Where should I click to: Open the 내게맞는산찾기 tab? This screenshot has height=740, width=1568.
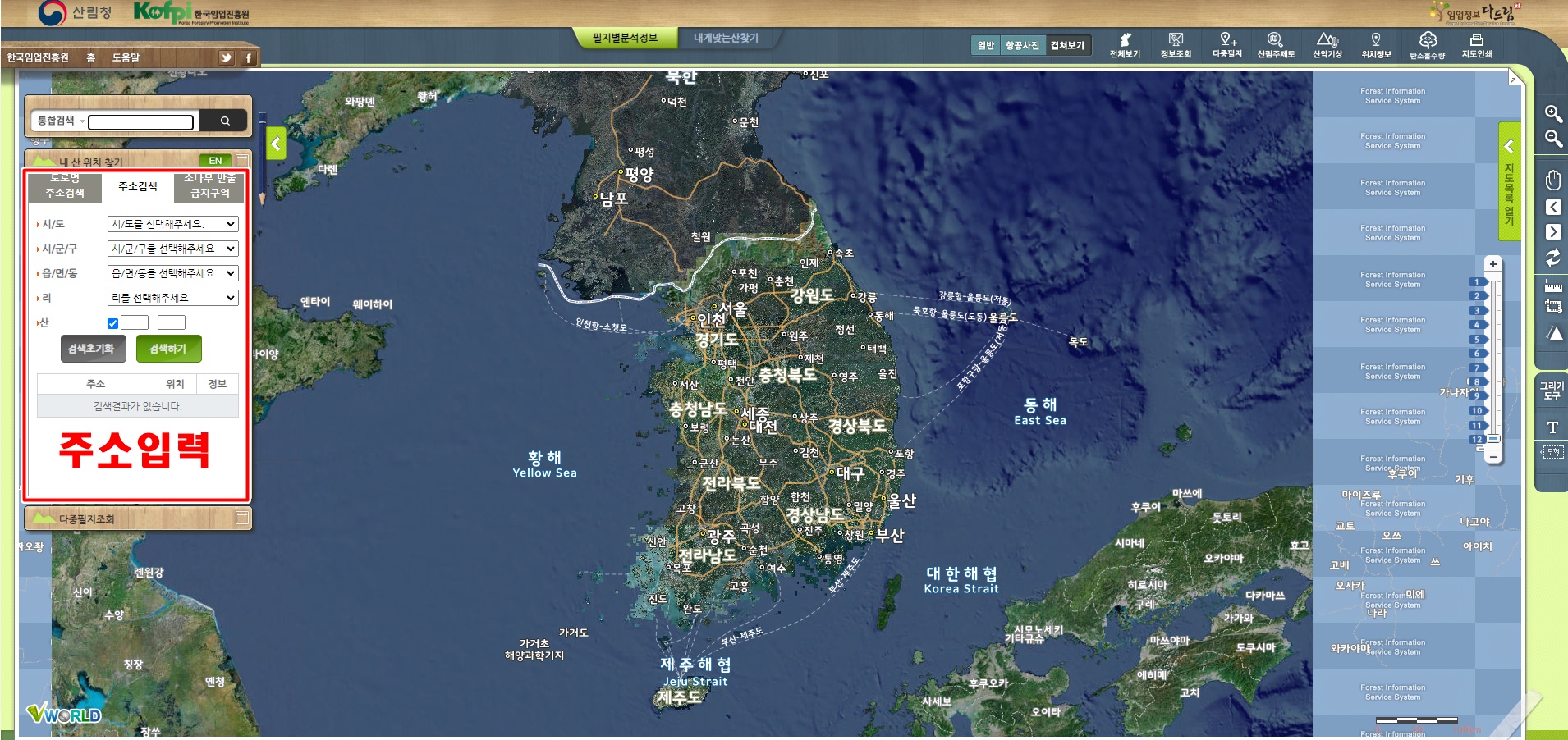pyautogui.click(x=726, y=38)
